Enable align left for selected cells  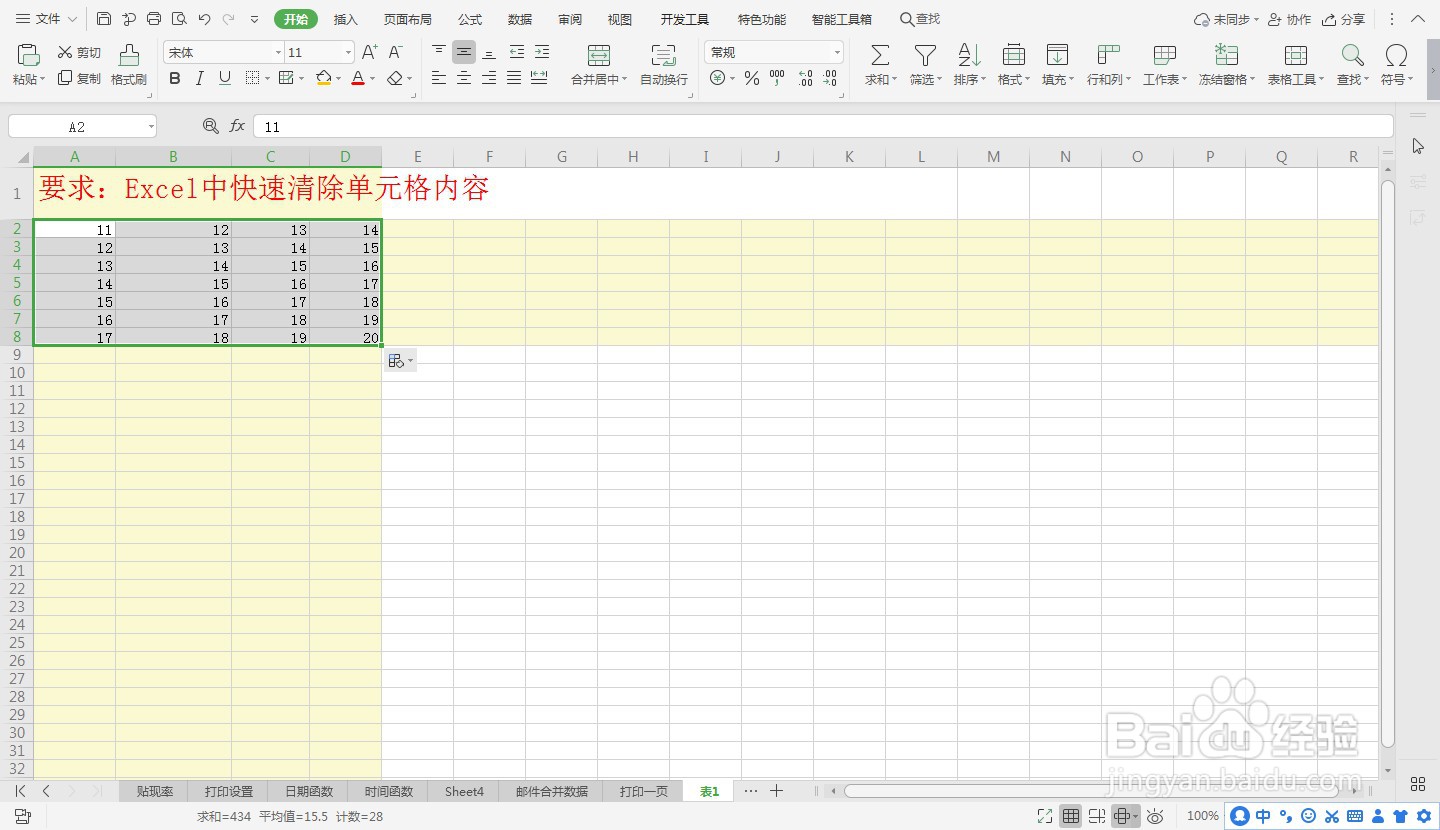pyautogui.click(x=439, y=78)
